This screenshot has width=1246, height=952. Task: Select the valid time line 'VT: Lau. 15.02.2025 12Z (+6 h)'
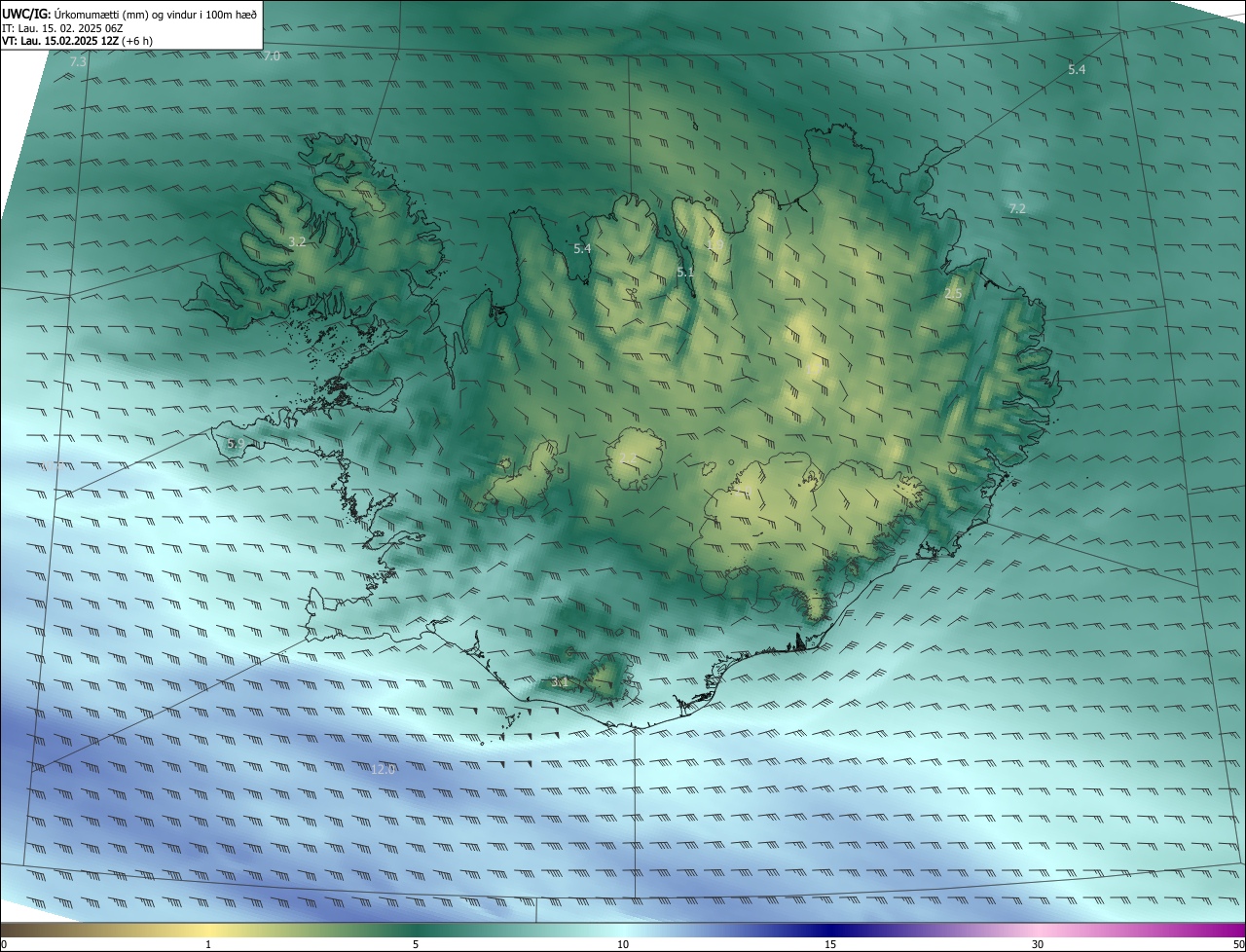coord(78,41)
